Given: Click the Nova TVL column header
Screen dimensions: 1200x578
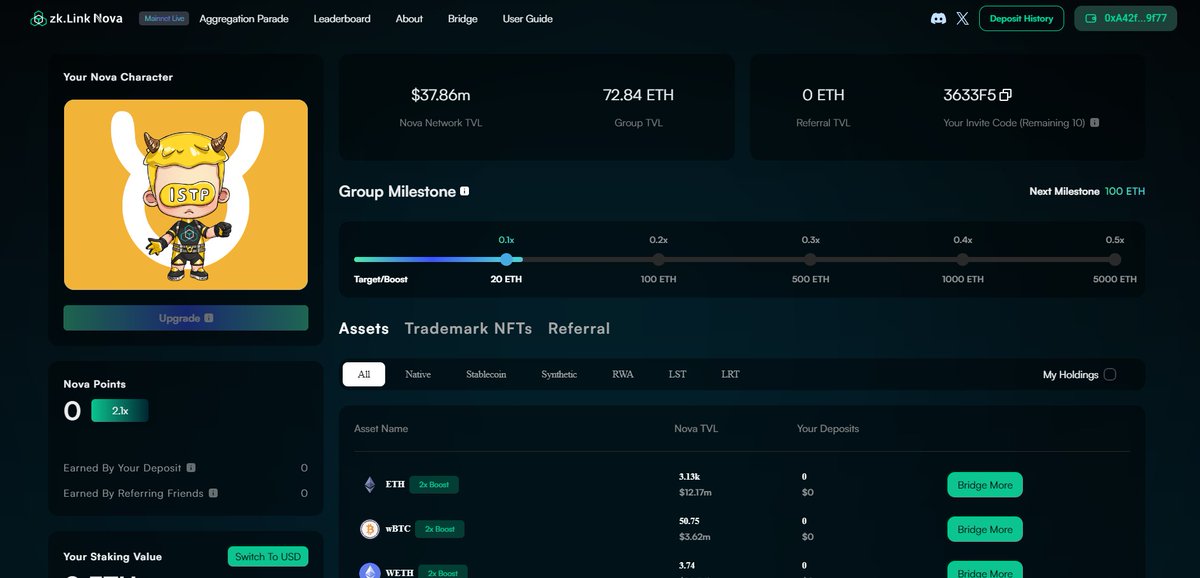Looking at the screenshot, I should (696, 429).
